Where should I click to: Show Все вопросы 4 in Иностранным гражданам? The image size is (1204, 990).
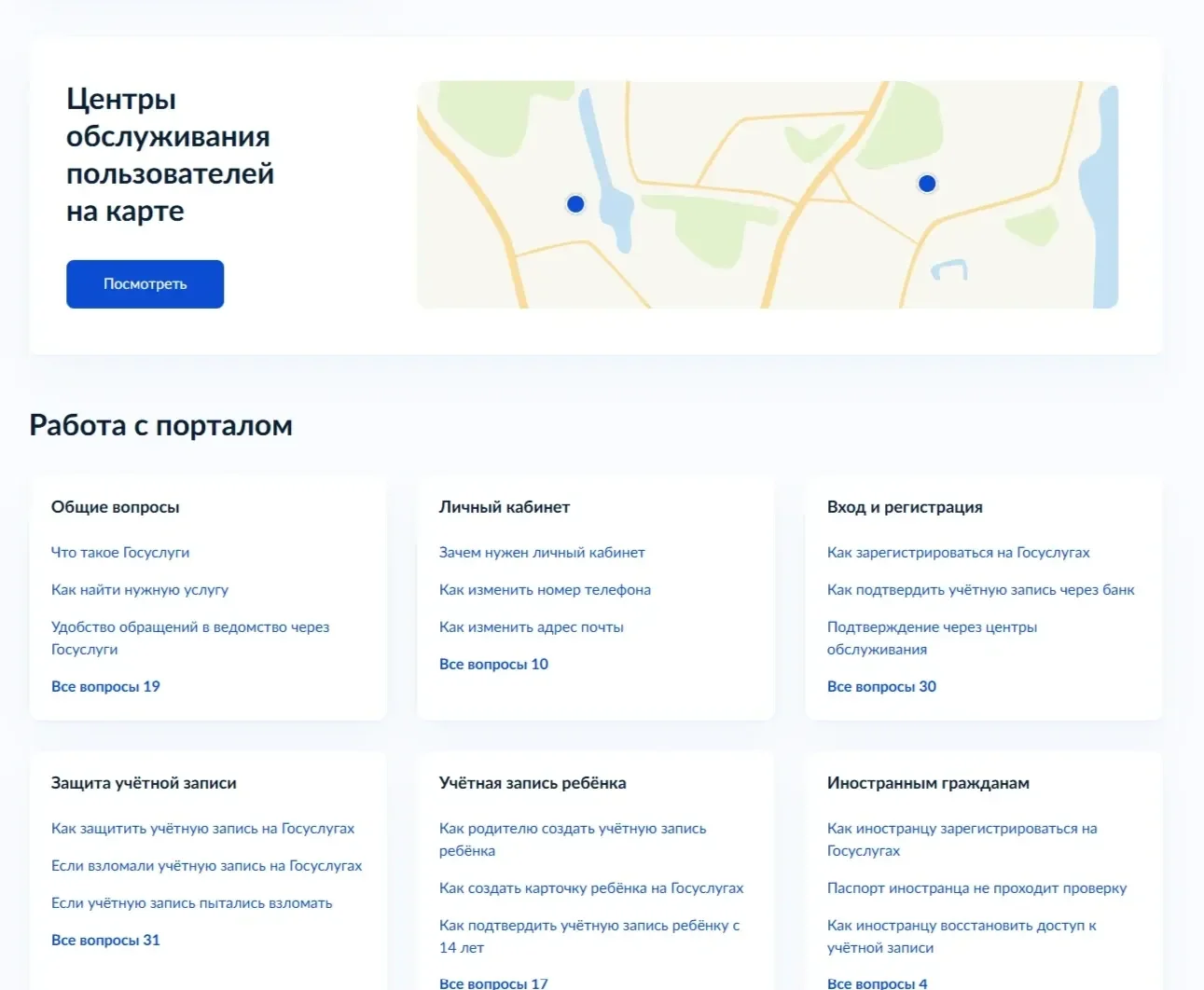coord(877,983)
